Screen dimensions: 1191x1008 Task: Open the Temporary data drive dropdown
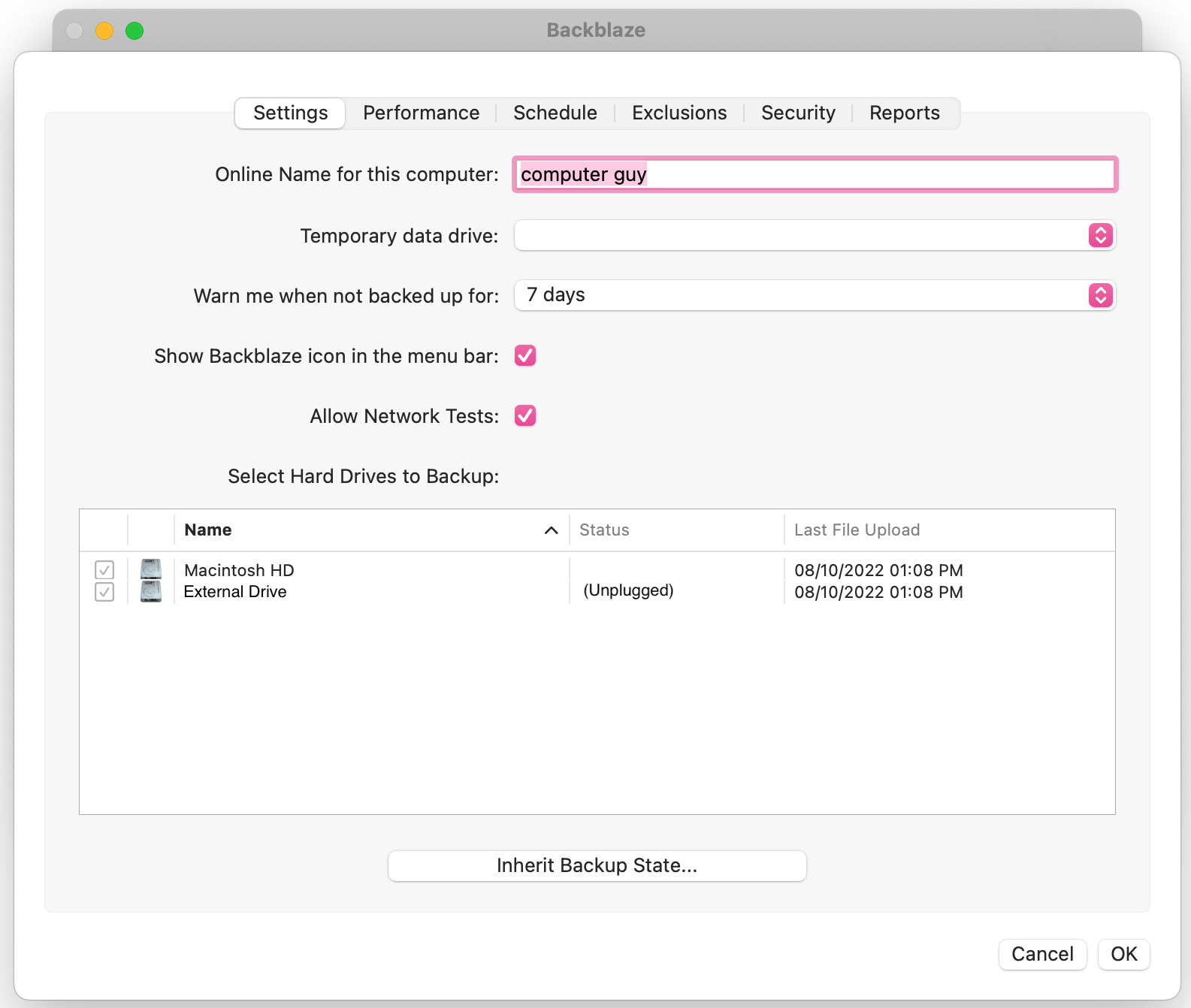[x=815, y=235]
